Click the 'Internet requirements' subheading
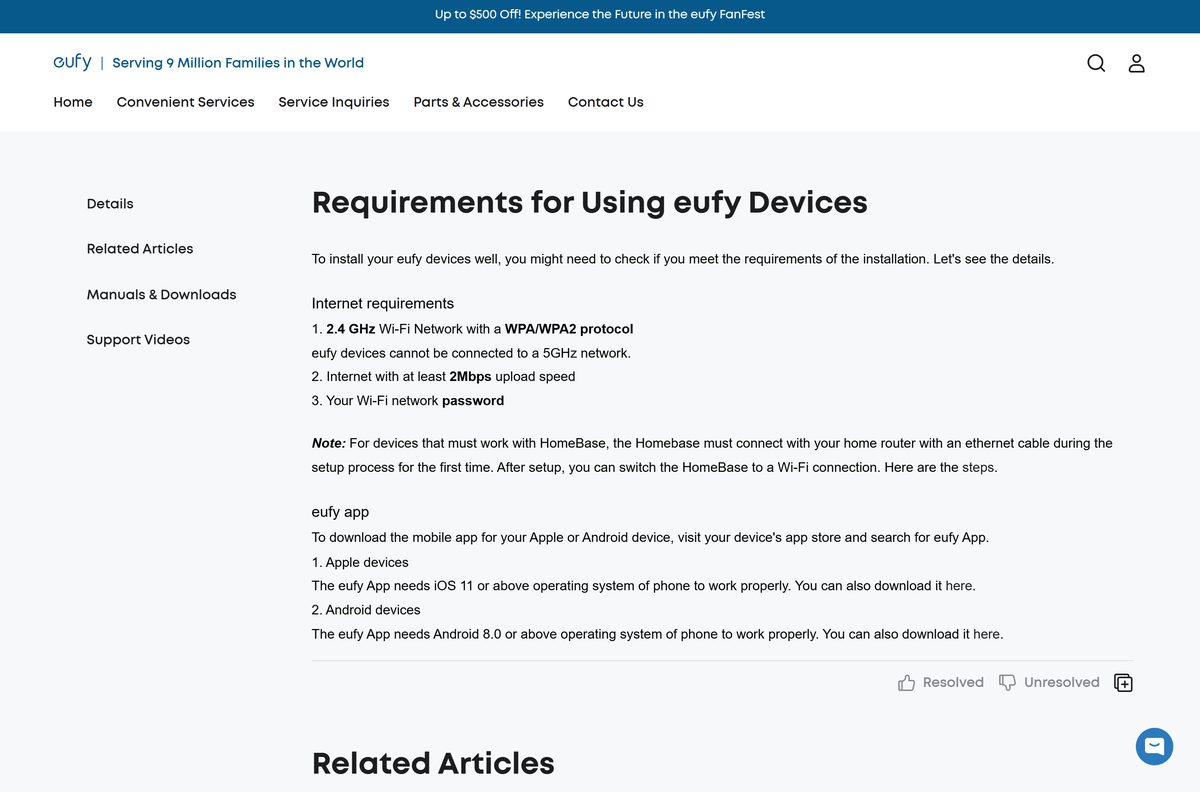This screenshot has height=792, width=1200. [x=383, y=303]
